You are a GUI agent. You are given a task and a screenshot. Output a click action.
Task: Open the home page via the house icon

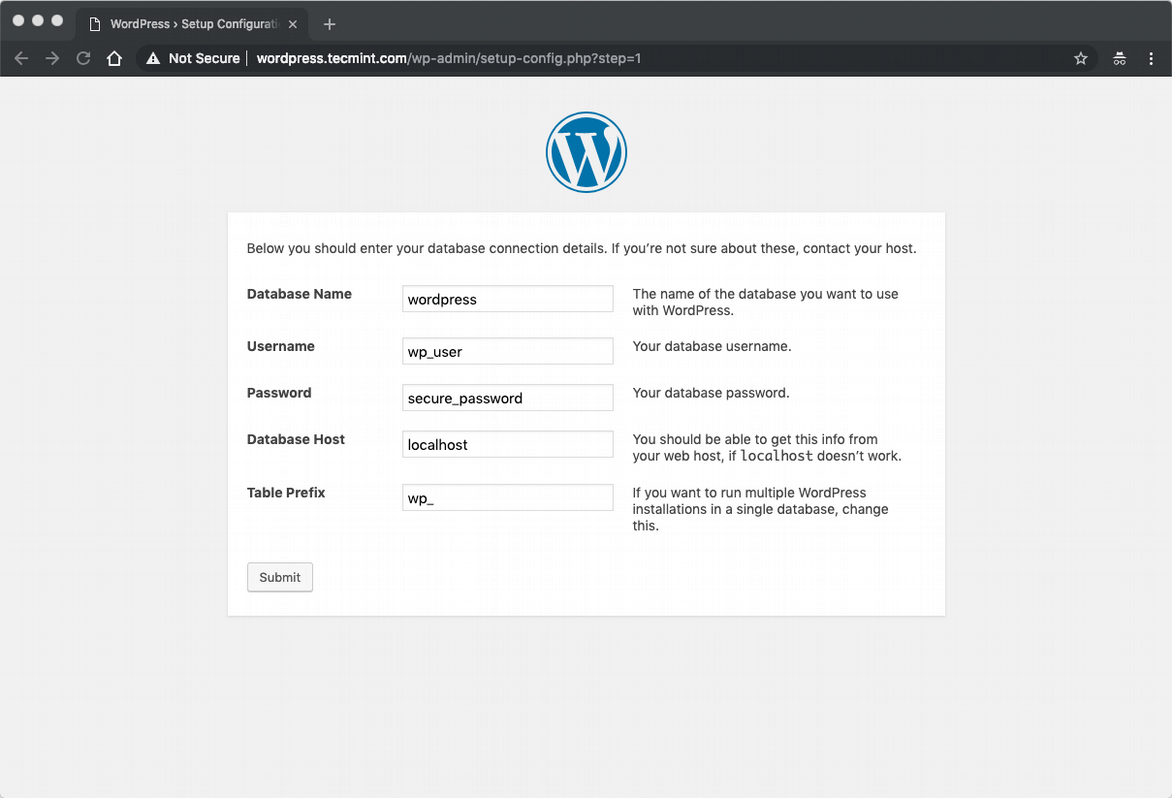point(114,58)
